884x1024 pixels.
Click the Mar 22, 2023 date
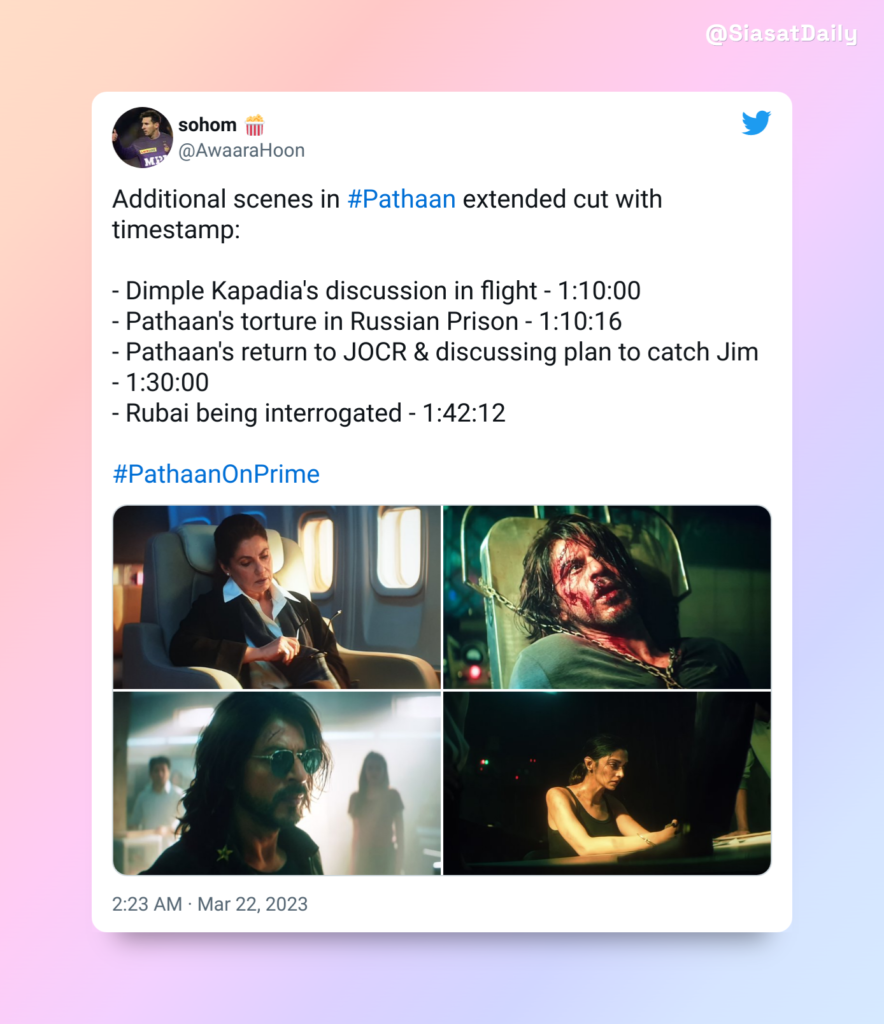pos(253,904)
